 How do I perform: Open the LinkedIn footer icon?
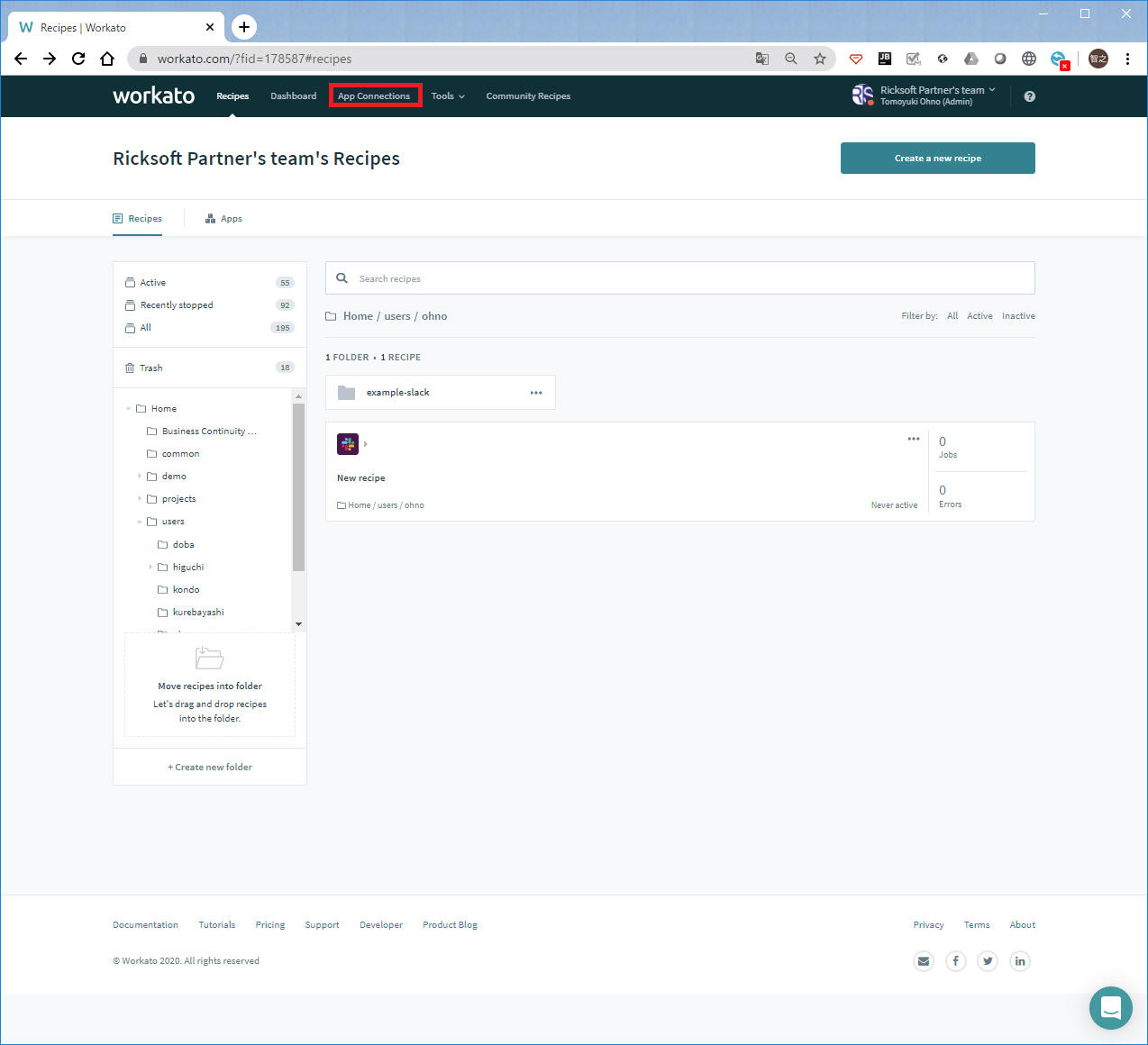1020,961
